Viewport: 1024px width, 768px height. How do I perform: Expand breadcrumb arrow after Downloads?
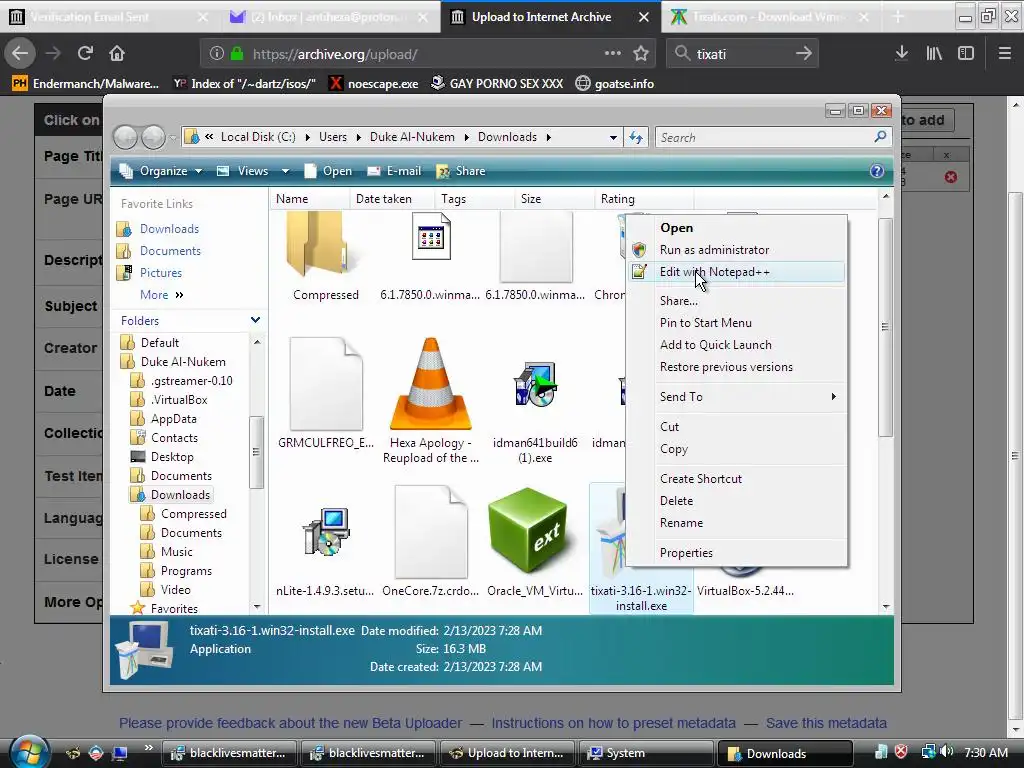tap(549, 137)
